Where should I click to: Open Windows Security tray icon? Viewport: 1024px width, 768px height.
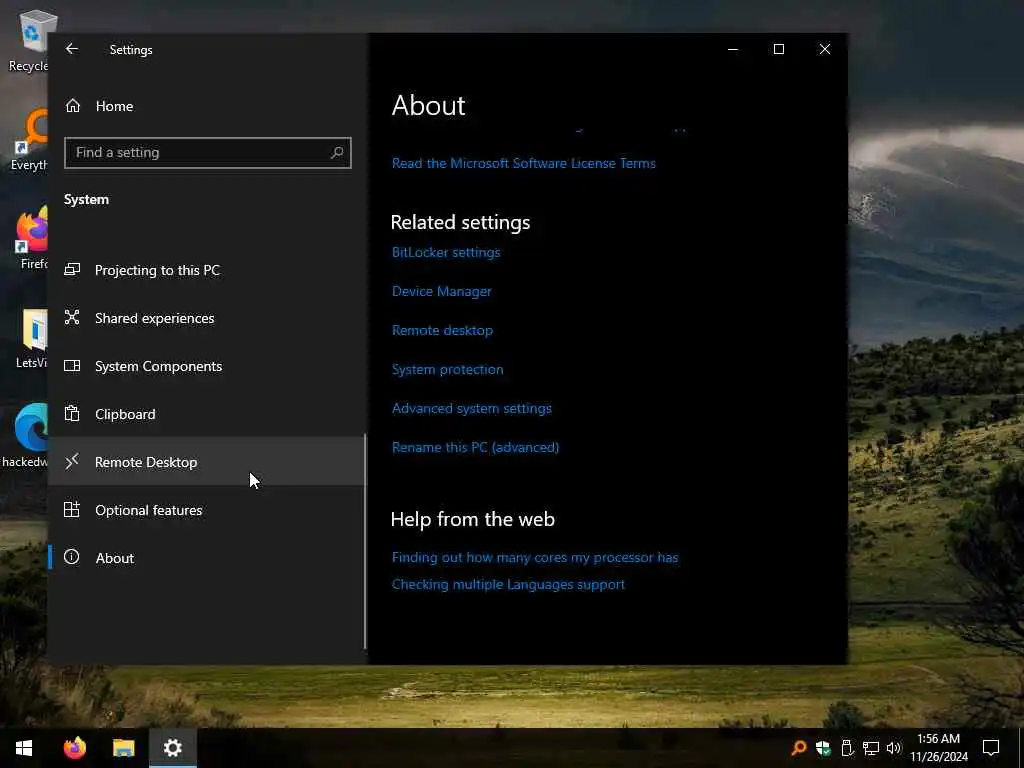[x=823, y=748]
